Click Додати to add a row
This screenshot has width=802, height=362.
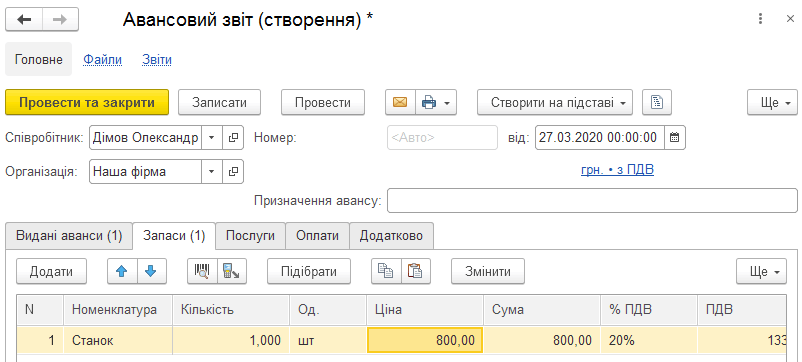[51, 271]
